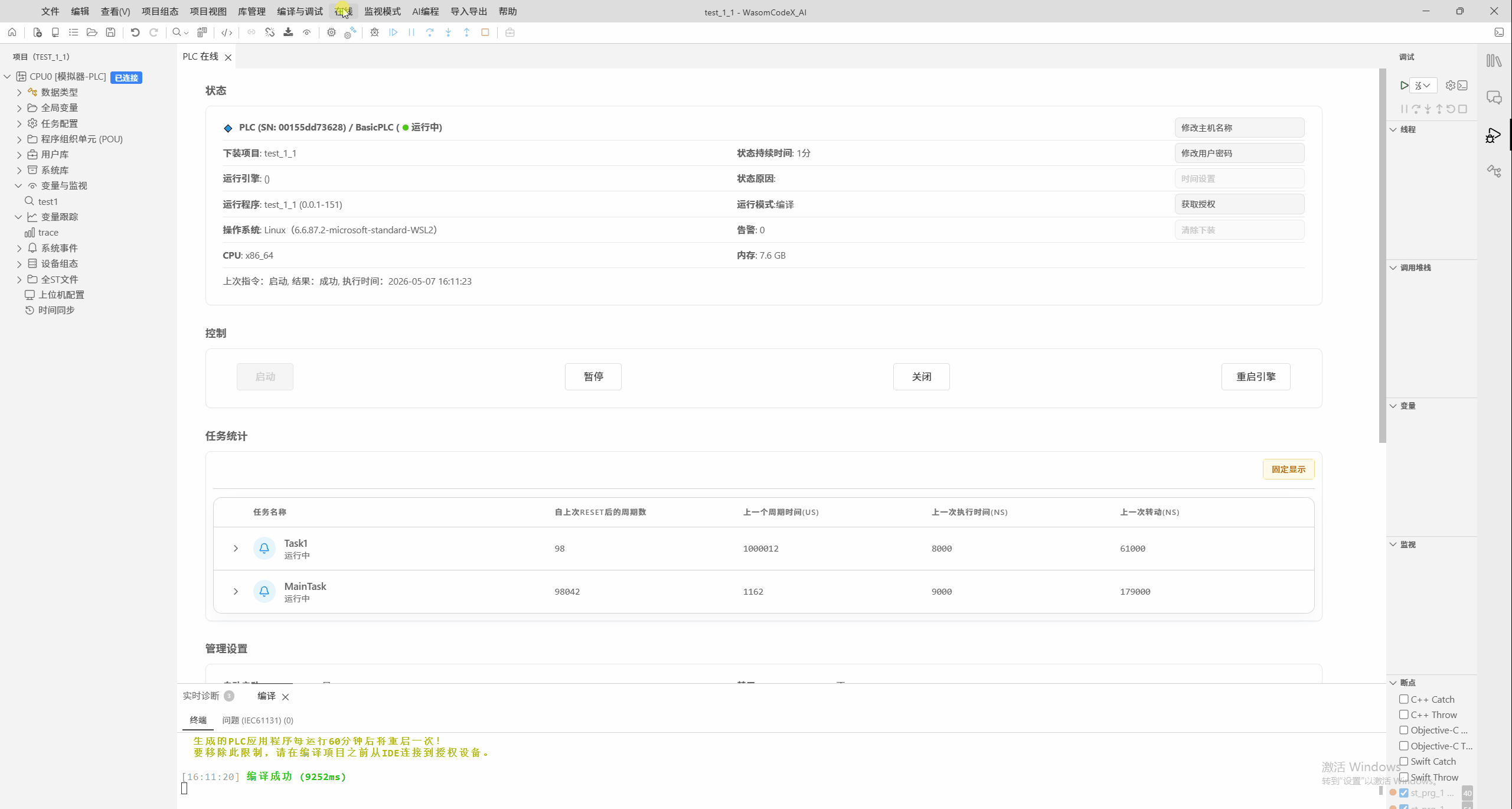
Task: Switch to 问题 (IEC61131) tab
Action: 257,720
